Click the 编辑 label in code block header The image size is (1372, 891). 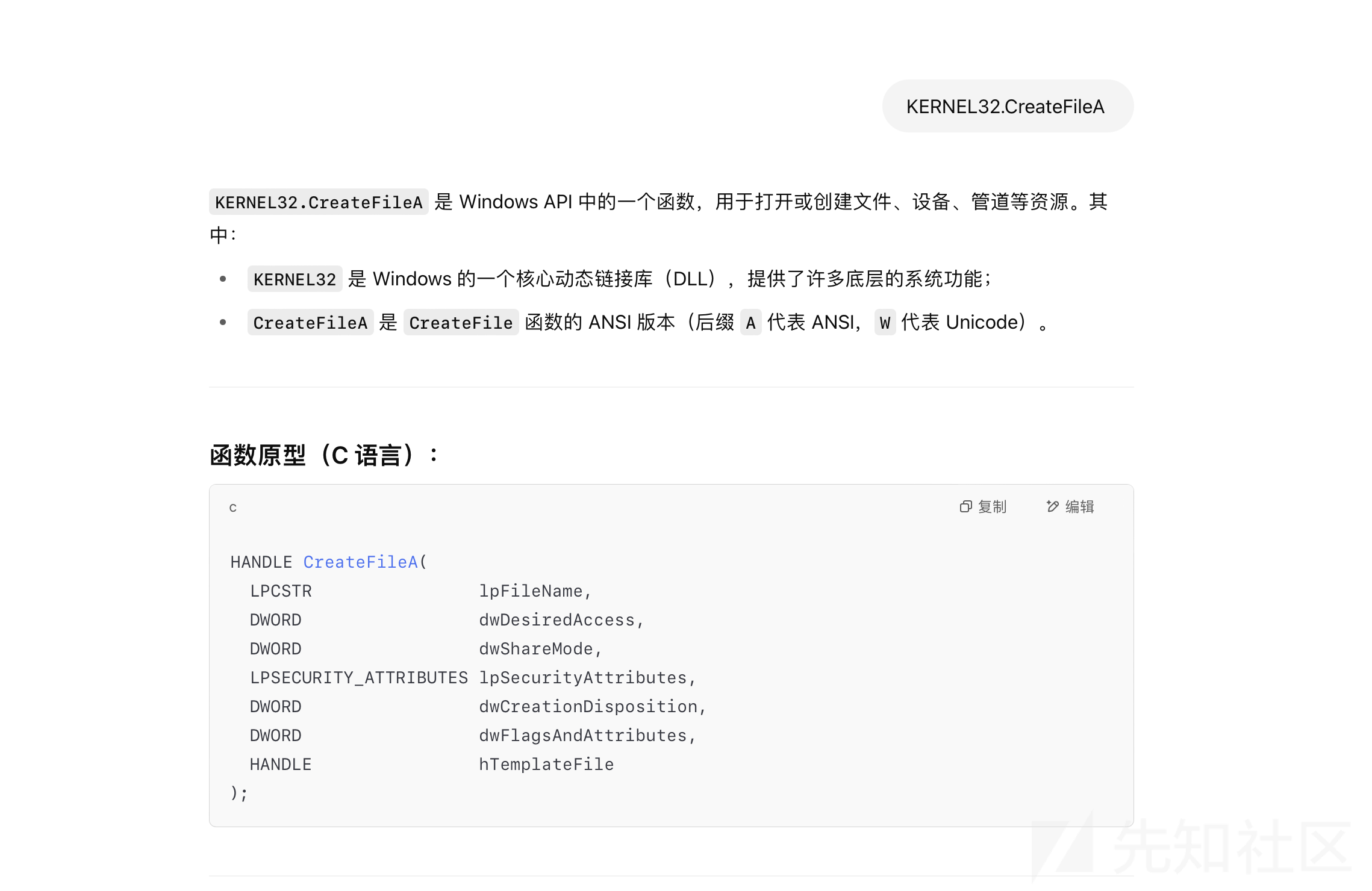click(x=1080, y=507)
